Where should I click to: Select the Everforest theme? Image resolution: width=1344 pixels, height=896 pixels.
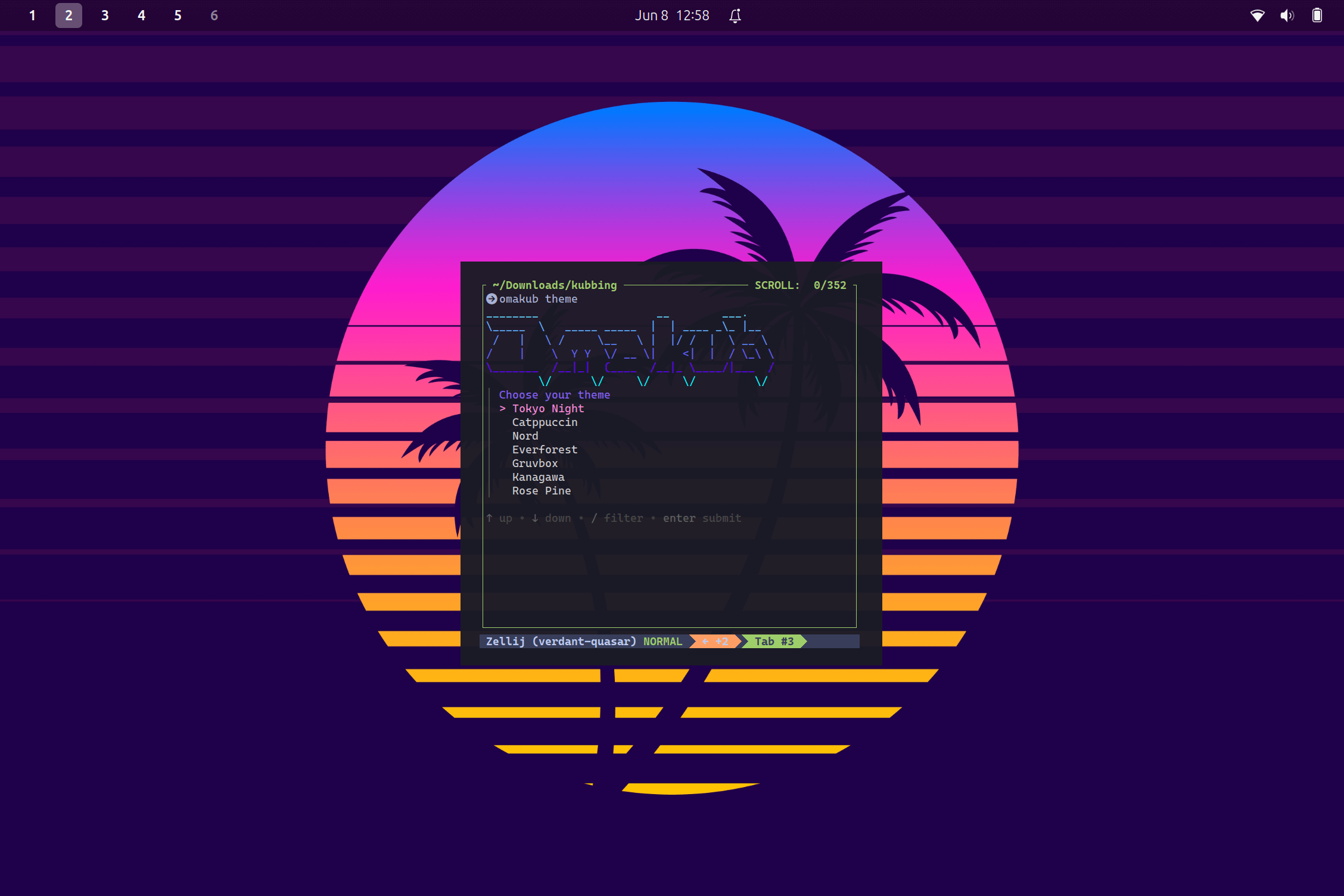[545, 450]
